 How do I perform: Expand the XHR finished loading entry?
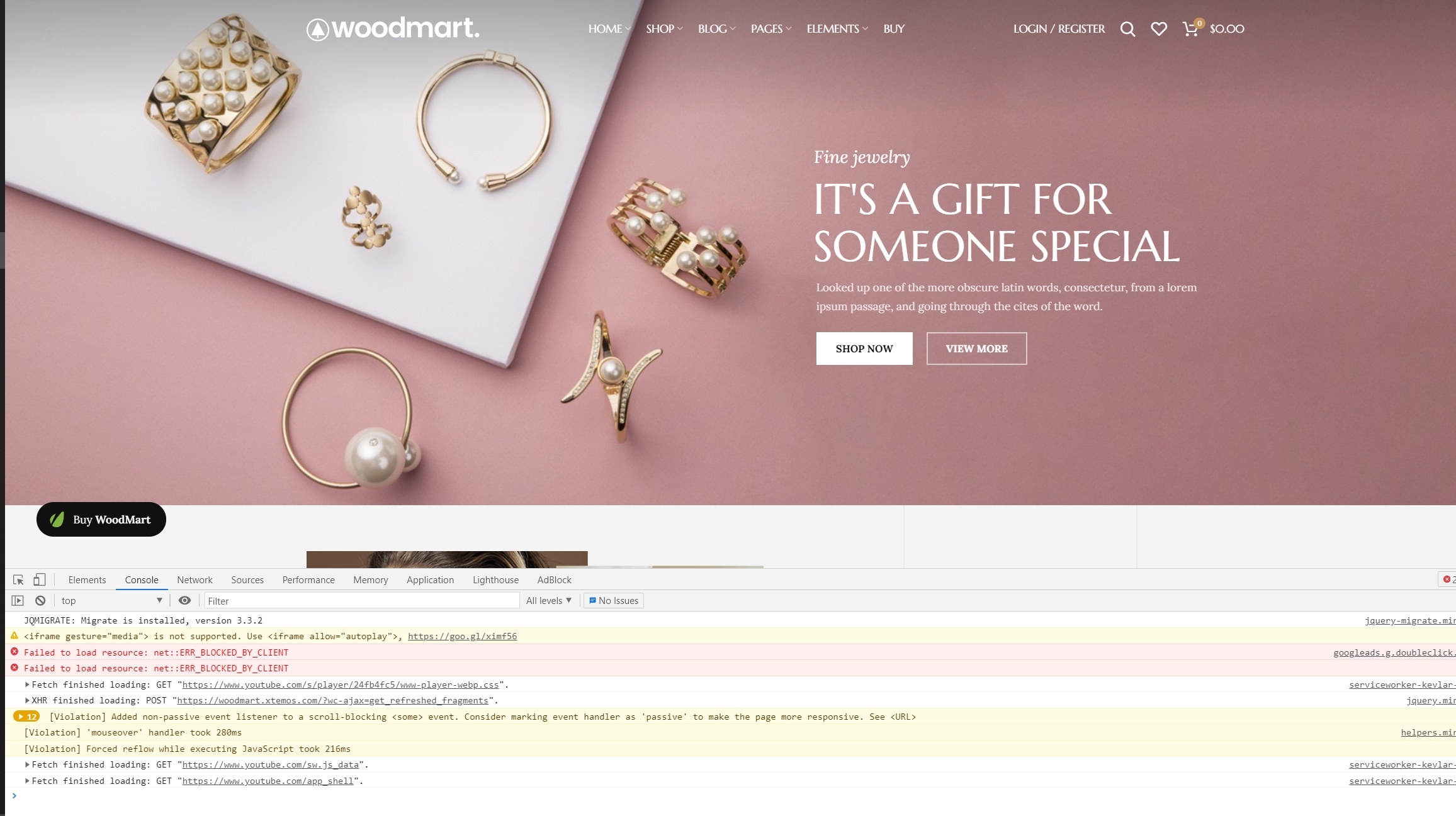[27, 700]
